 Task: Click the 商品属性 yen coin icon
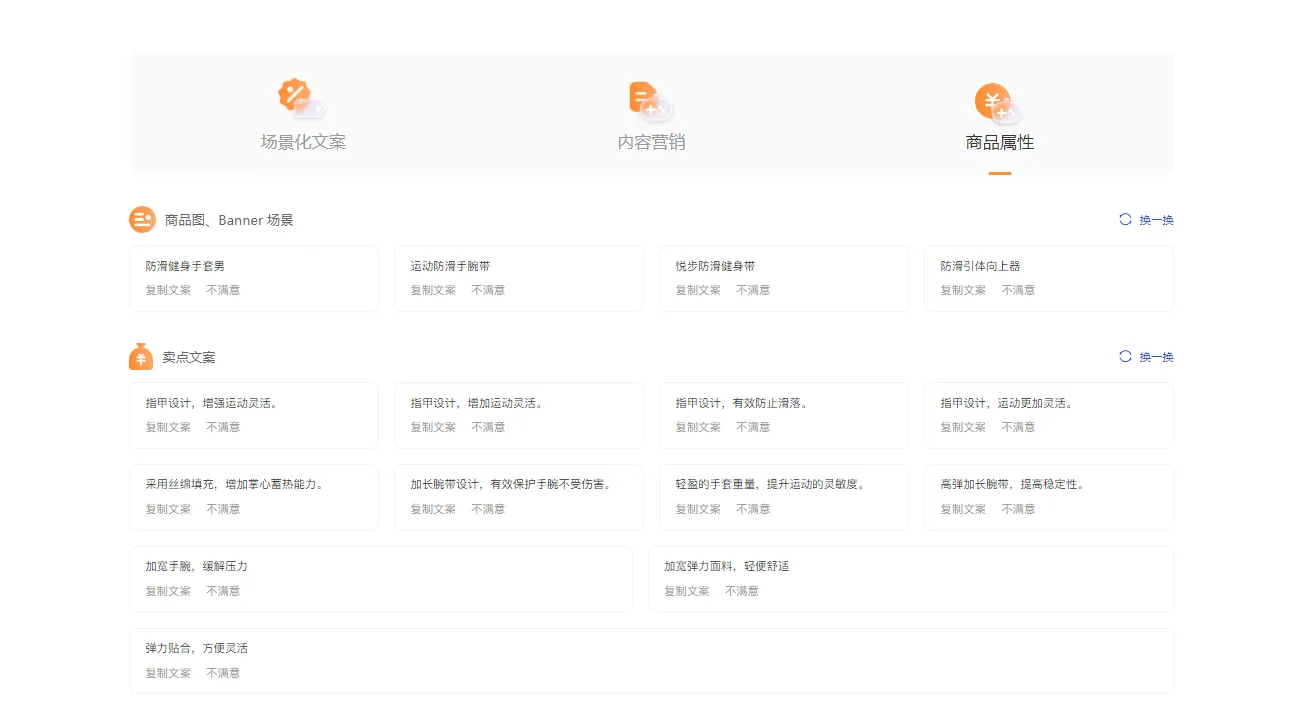[x=998, y=104]
